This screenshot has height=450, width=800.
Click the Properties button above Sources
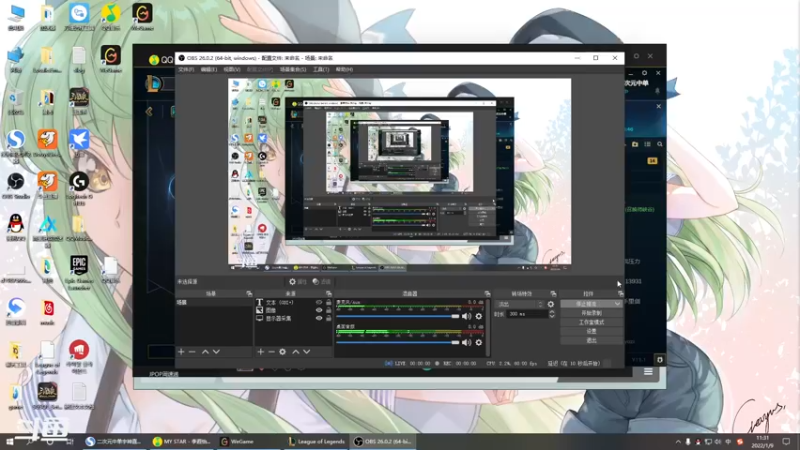tap(297, 282)
